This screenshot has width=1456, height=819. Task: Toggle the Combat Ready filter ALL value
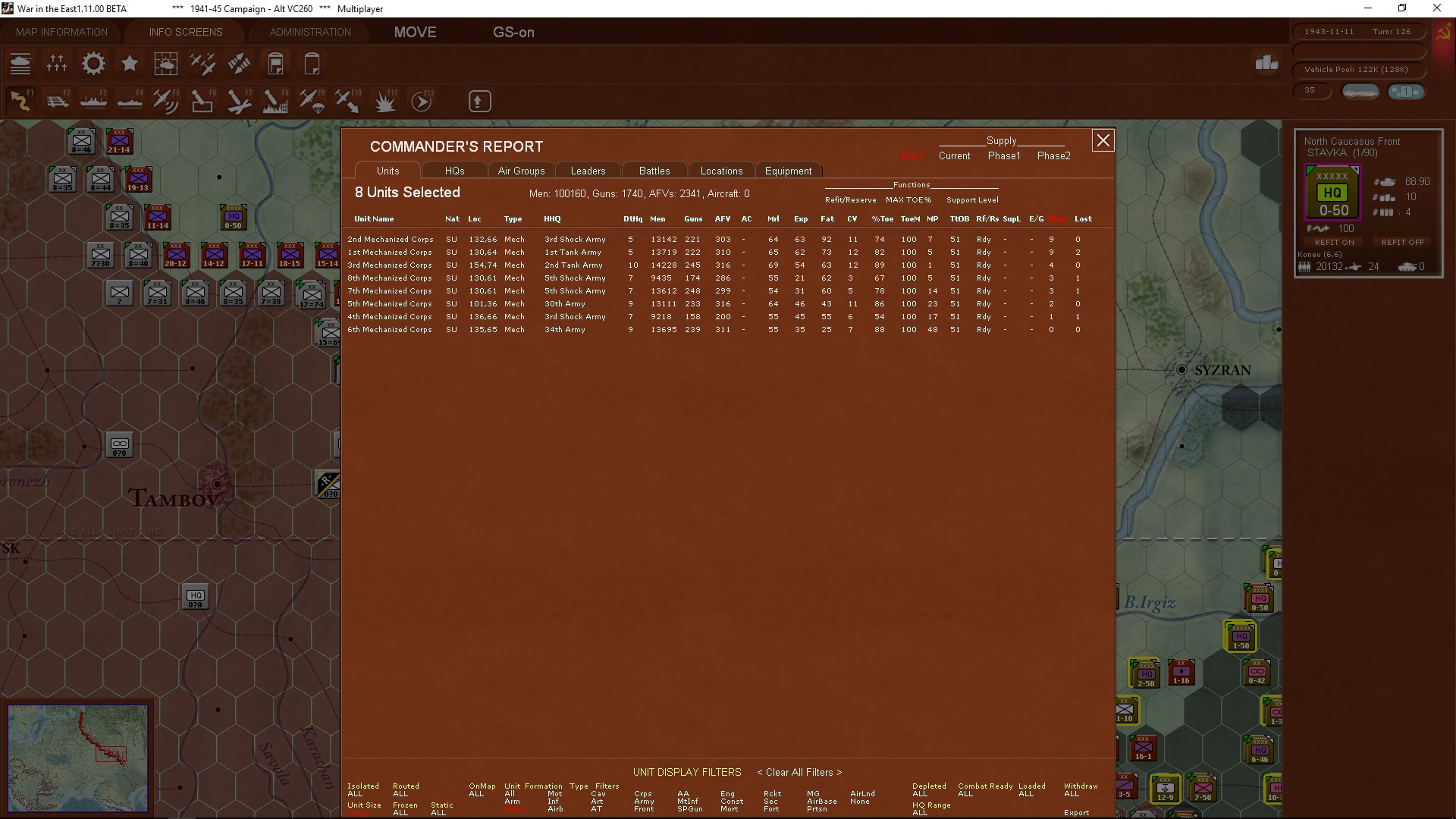click(x=965, y=794)
